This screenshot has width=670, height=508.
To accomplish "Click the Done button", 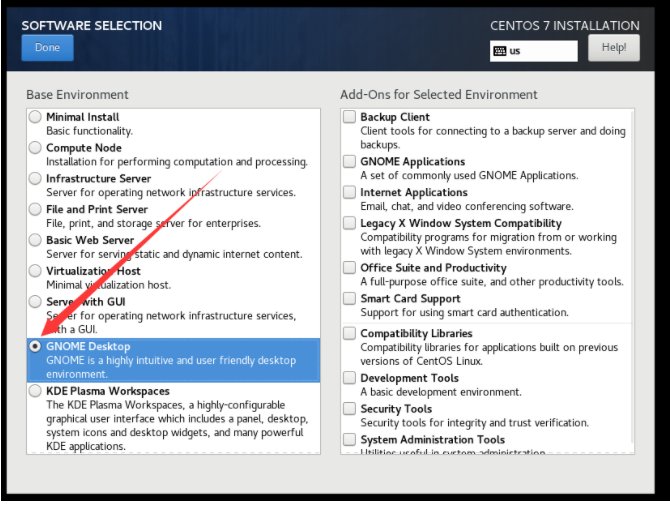I will [47, 47].
